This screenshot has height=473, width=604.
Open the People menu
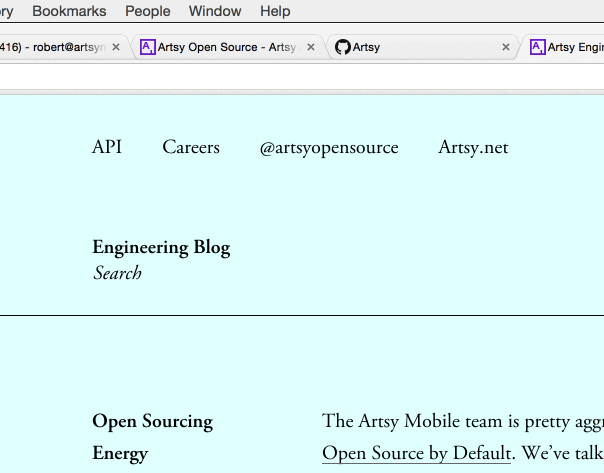148,11
